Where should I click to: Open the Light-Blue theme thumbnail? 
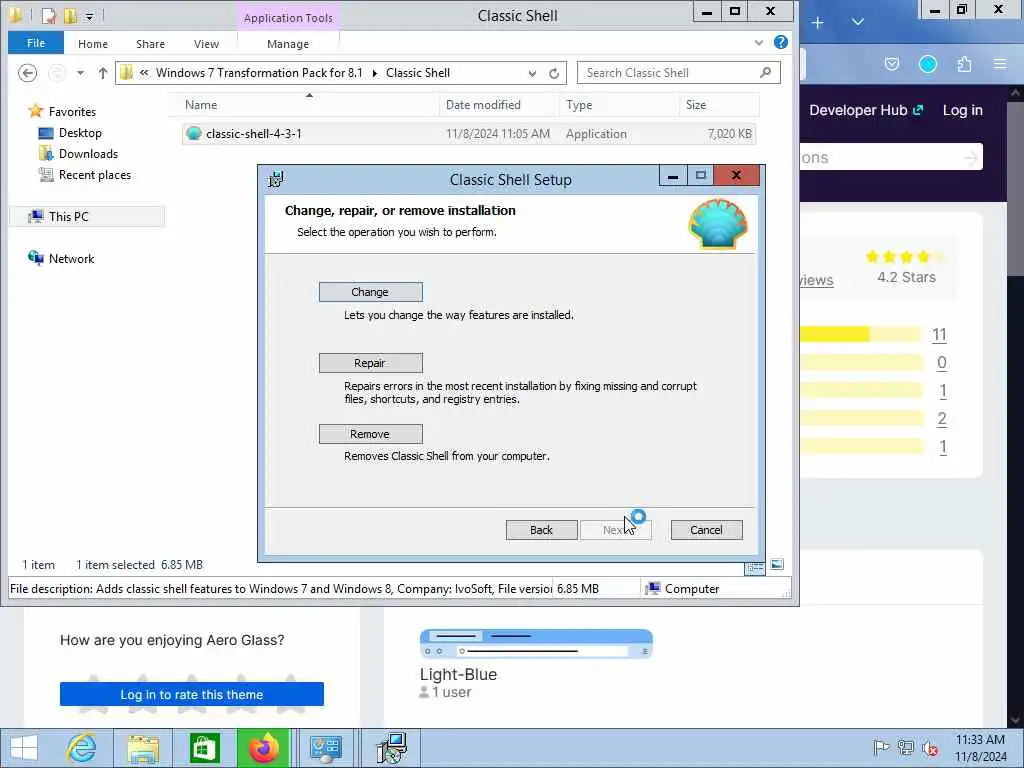[536, 643]
